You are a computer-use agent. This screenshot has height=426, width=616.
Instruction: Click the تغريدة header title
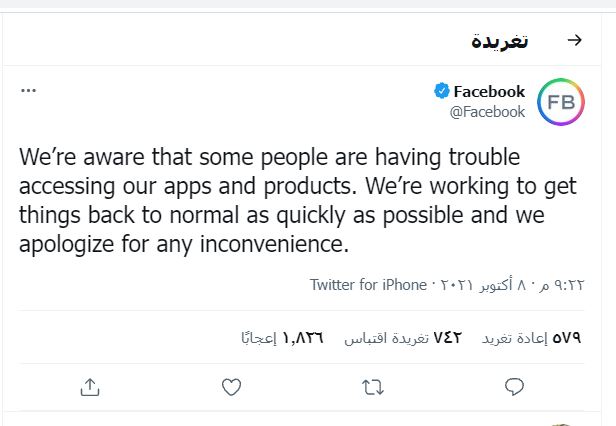(x=500, y=41)
